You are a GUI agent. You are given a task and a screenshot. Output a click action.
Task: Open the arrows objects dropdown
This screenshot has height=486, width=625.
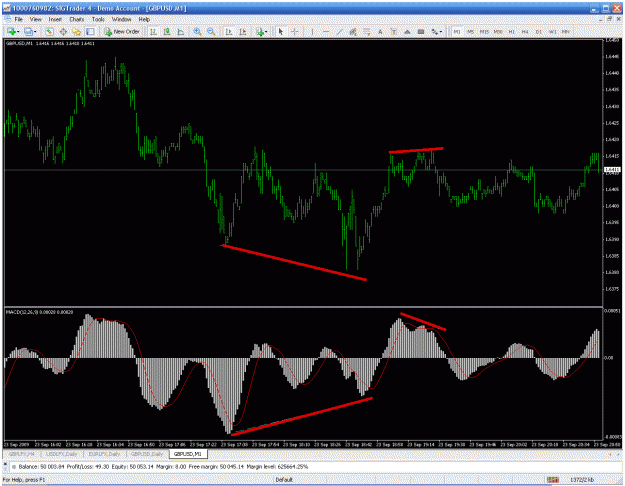[x=436, y=31]
